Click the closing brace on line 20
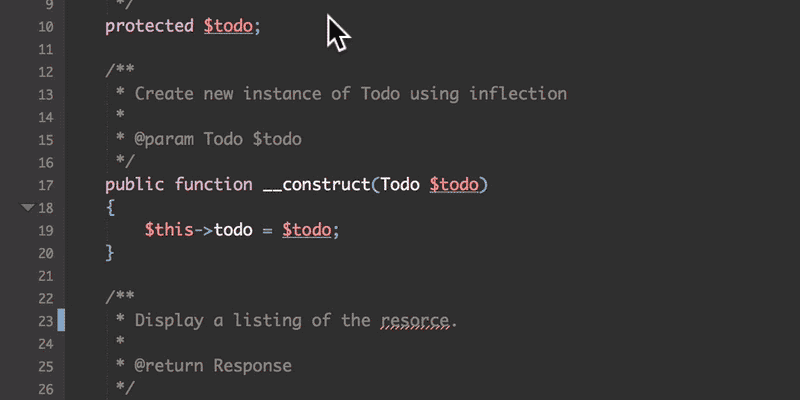 [110, 253]
